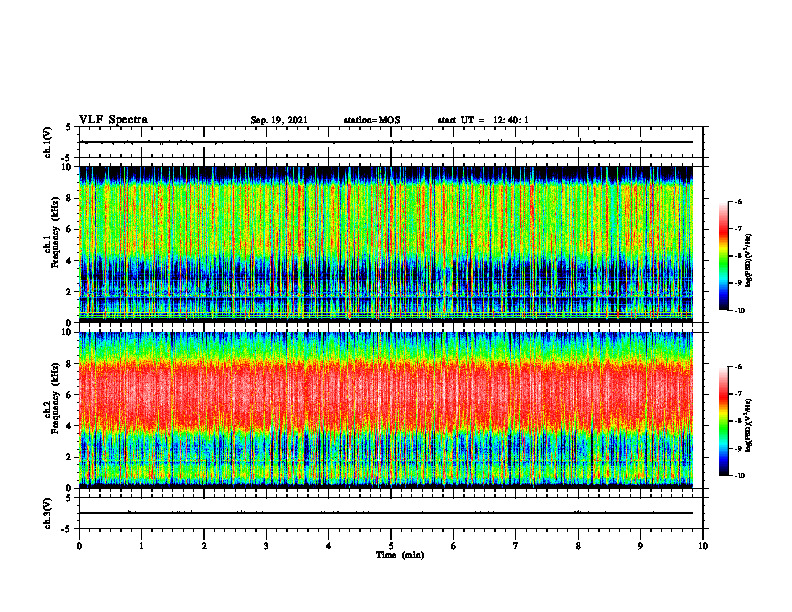Click the "VLF Spectra" plot title
The image size is (792, 612).
(113, 120)
